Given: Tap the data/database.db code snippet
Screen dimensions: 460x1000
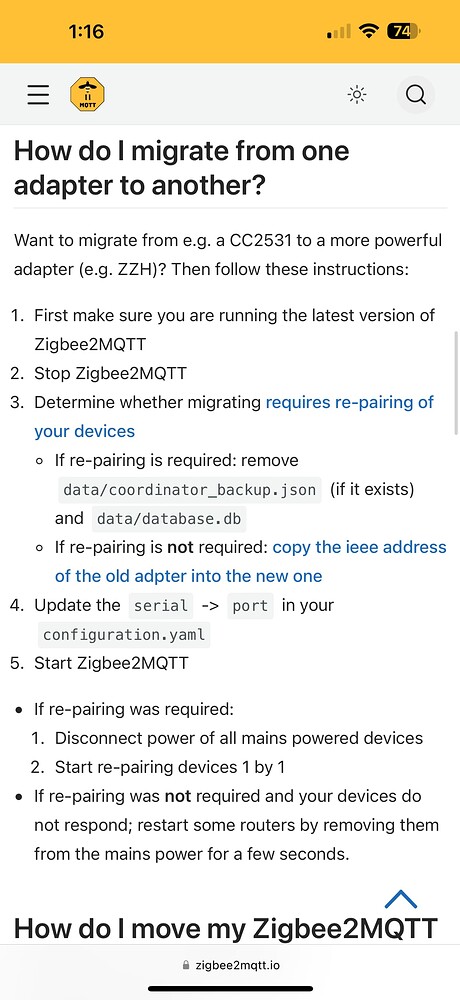Looking at the screenshot, I should [x=169, y=519].
